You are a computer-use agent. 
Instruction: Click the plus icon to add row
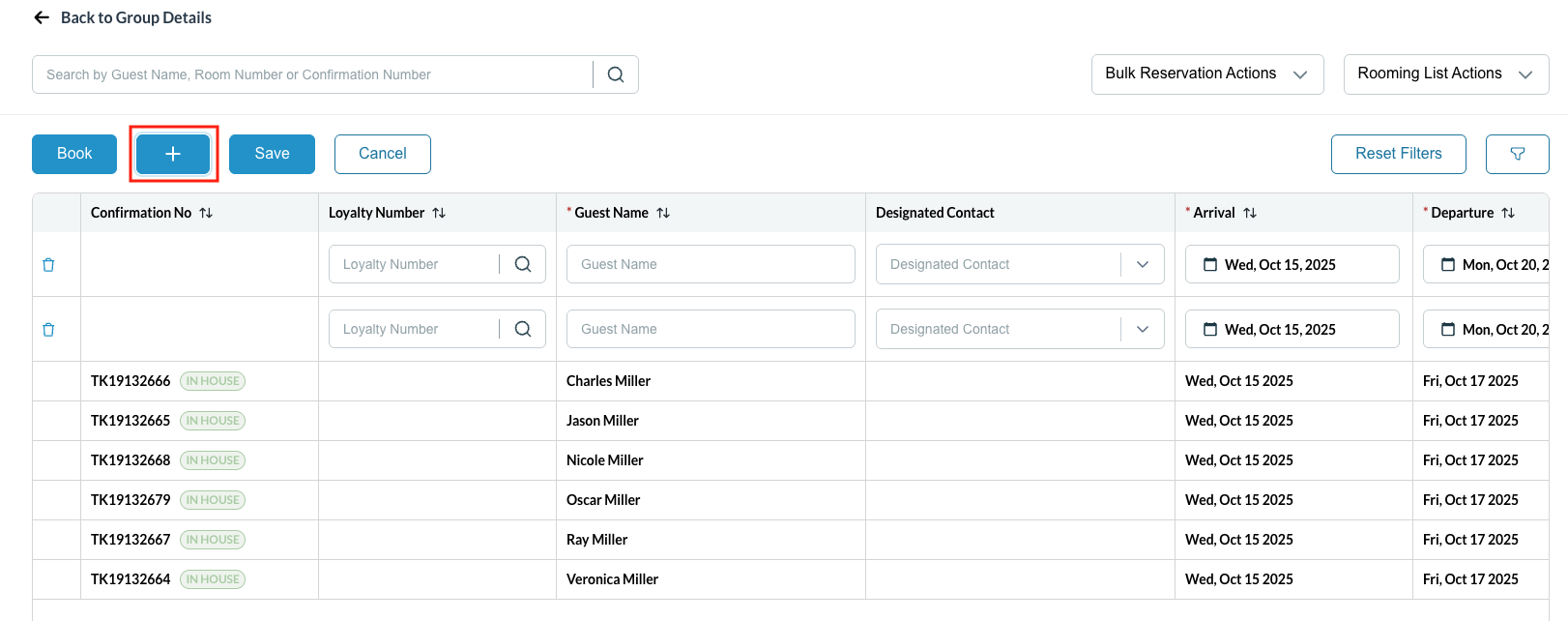[173, 154]
